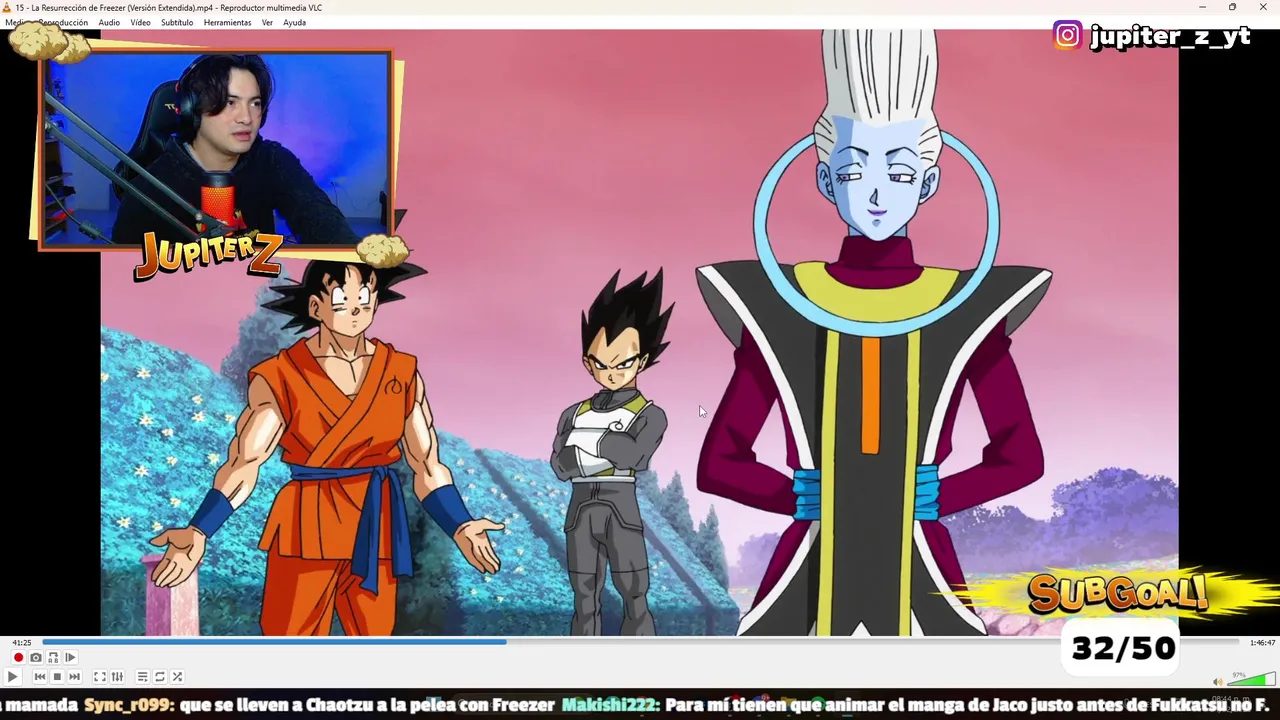1280x720 pixels.
Task: Adjust the volume slider at 97%
Action: [1251, 680]
